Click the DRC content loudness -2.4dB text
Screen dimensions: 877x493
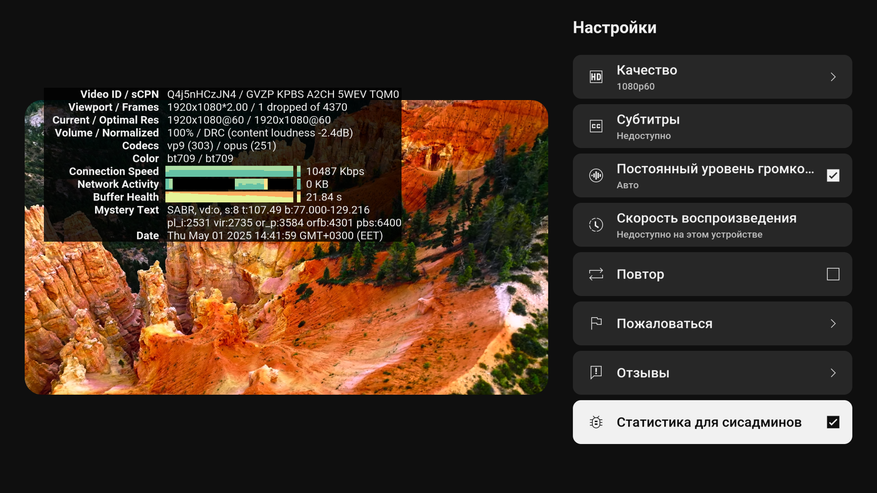point(278,133)
